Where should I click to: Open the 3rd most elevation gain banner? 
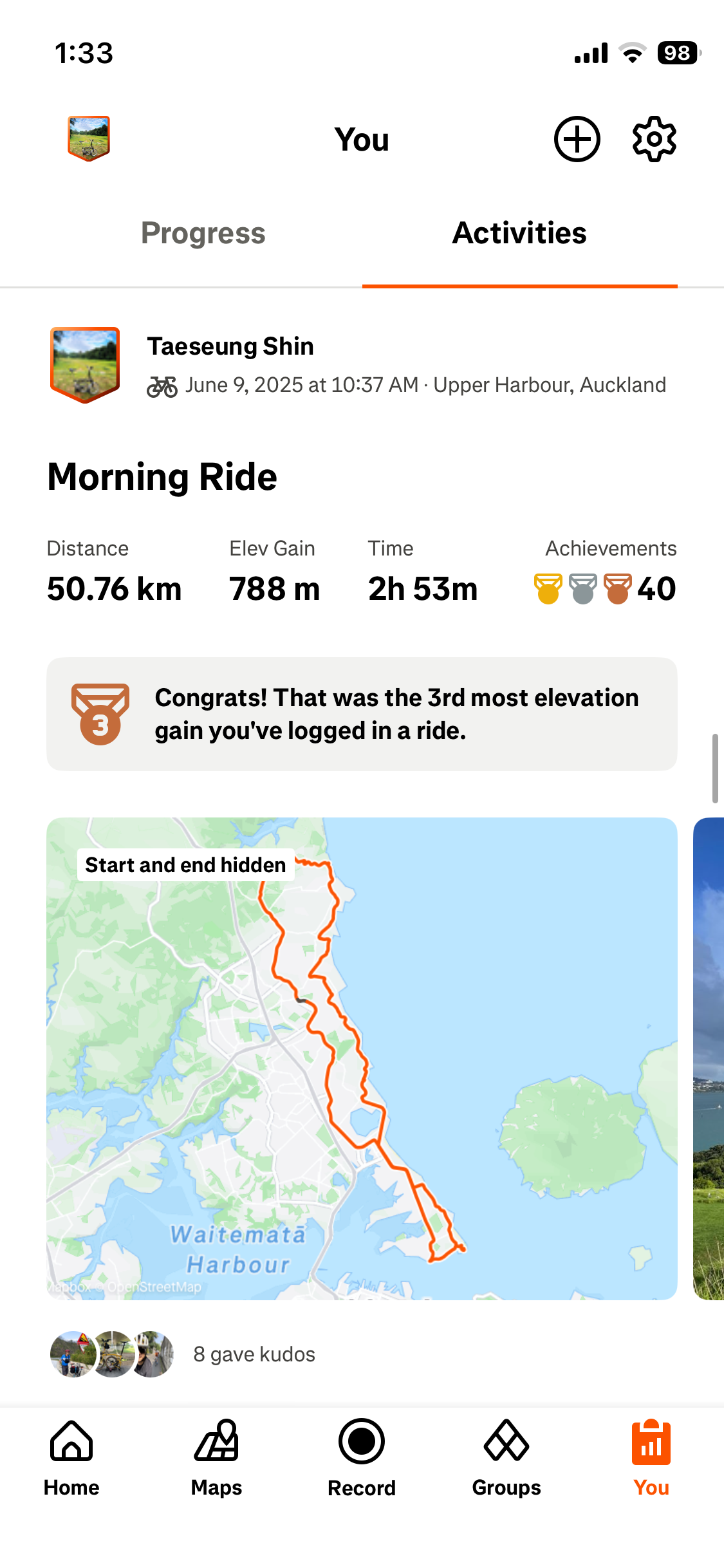[362, 714]
